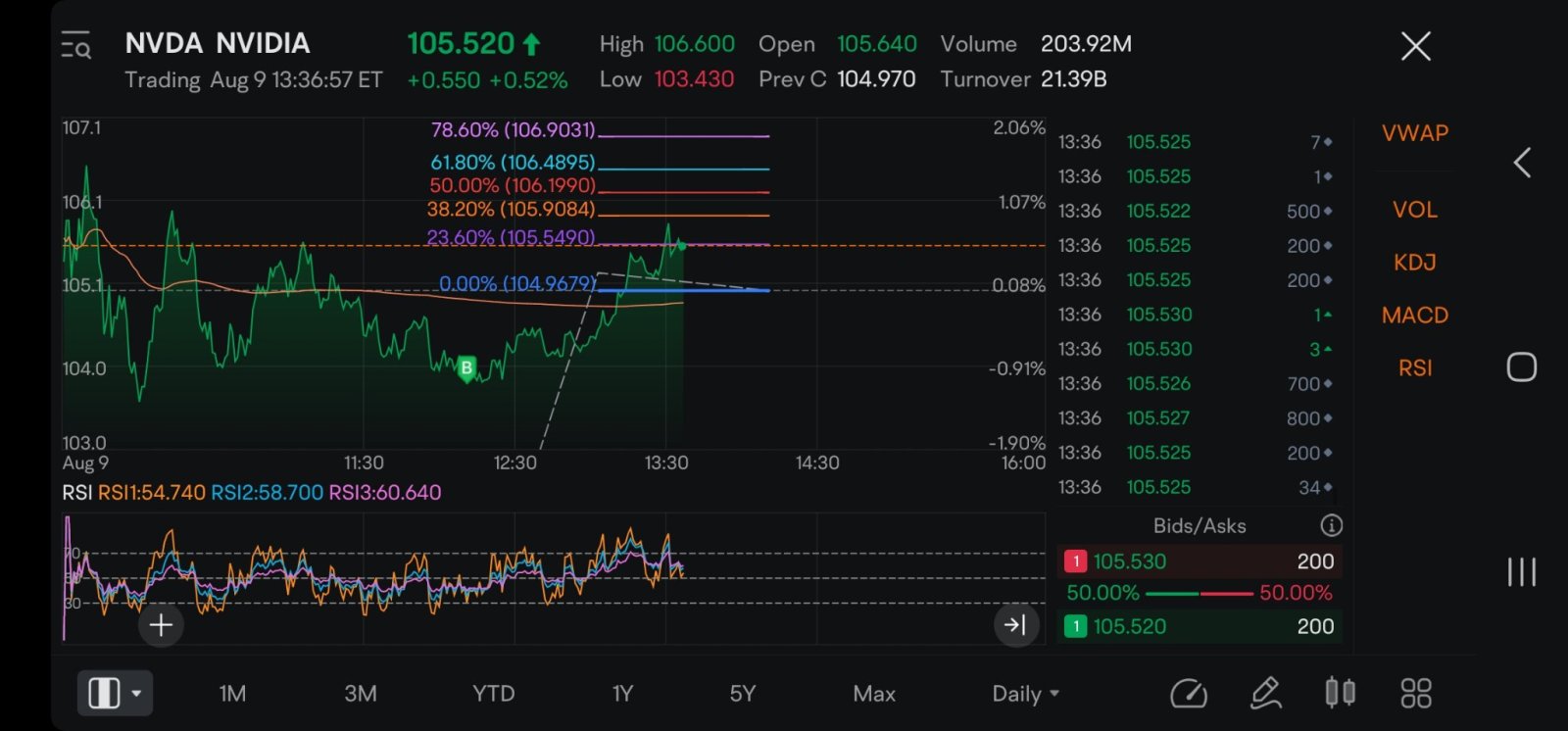Switch chart type with candlestick icon
Viewport: 1568px width, 731px height.
(x=1340, y=693)
